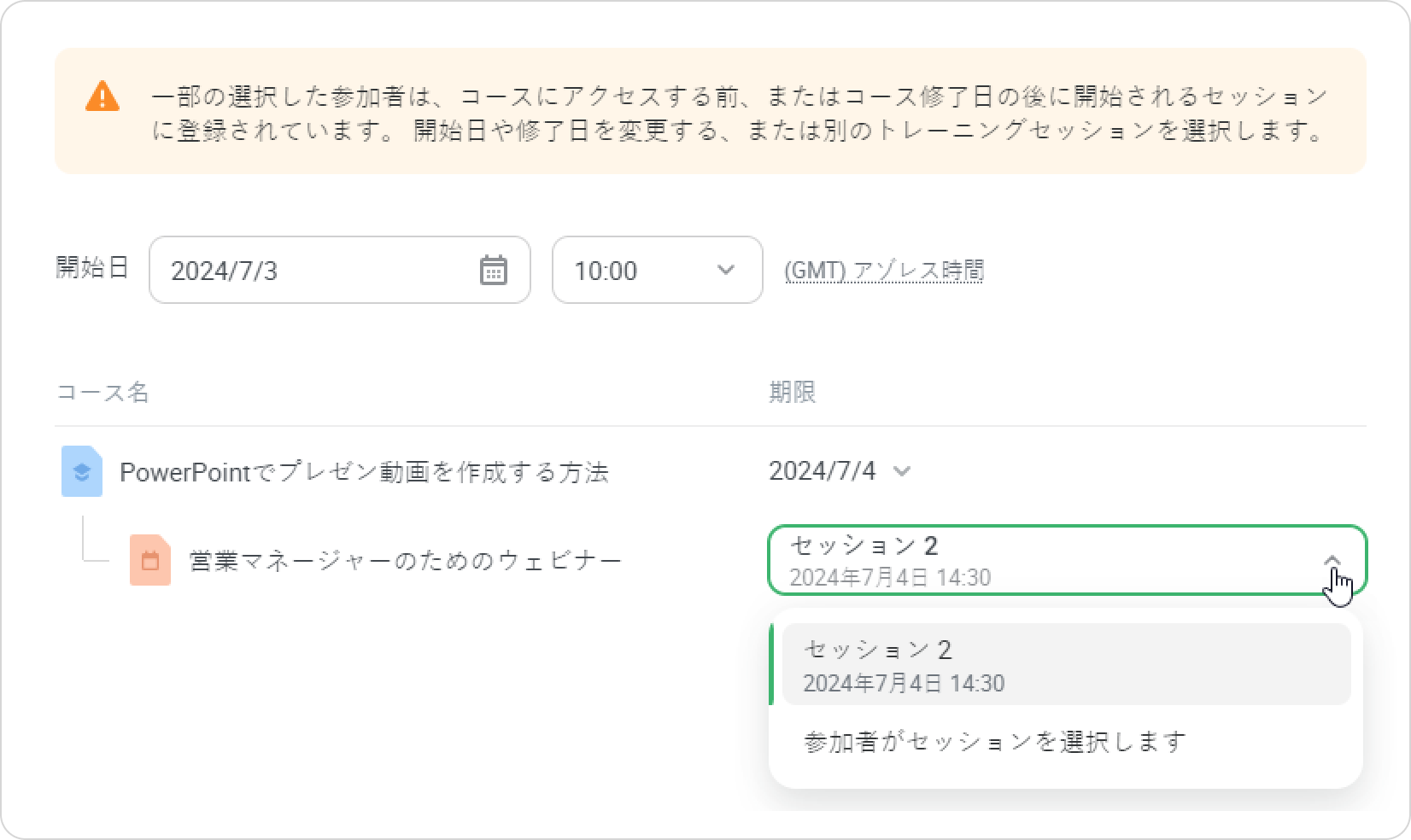Click the コース名 column header

click(x=102, y=393)
